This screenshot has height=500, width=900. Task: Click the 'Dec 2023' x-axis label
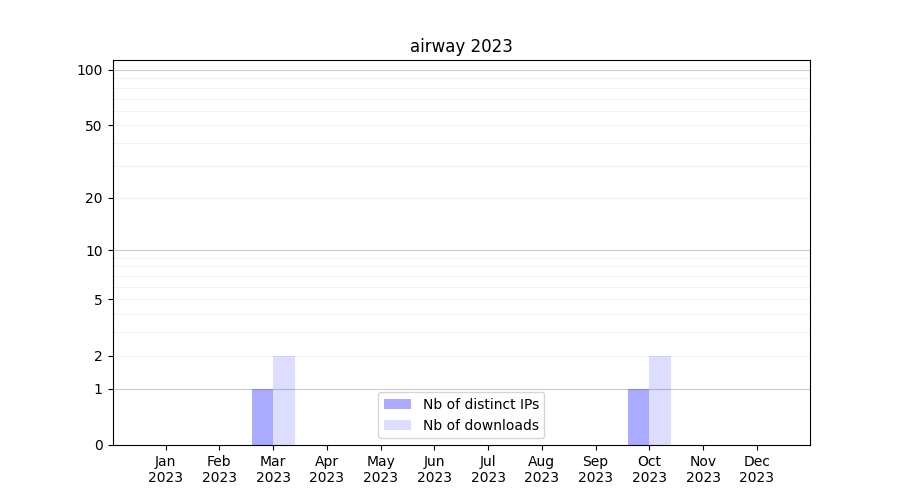757,469
